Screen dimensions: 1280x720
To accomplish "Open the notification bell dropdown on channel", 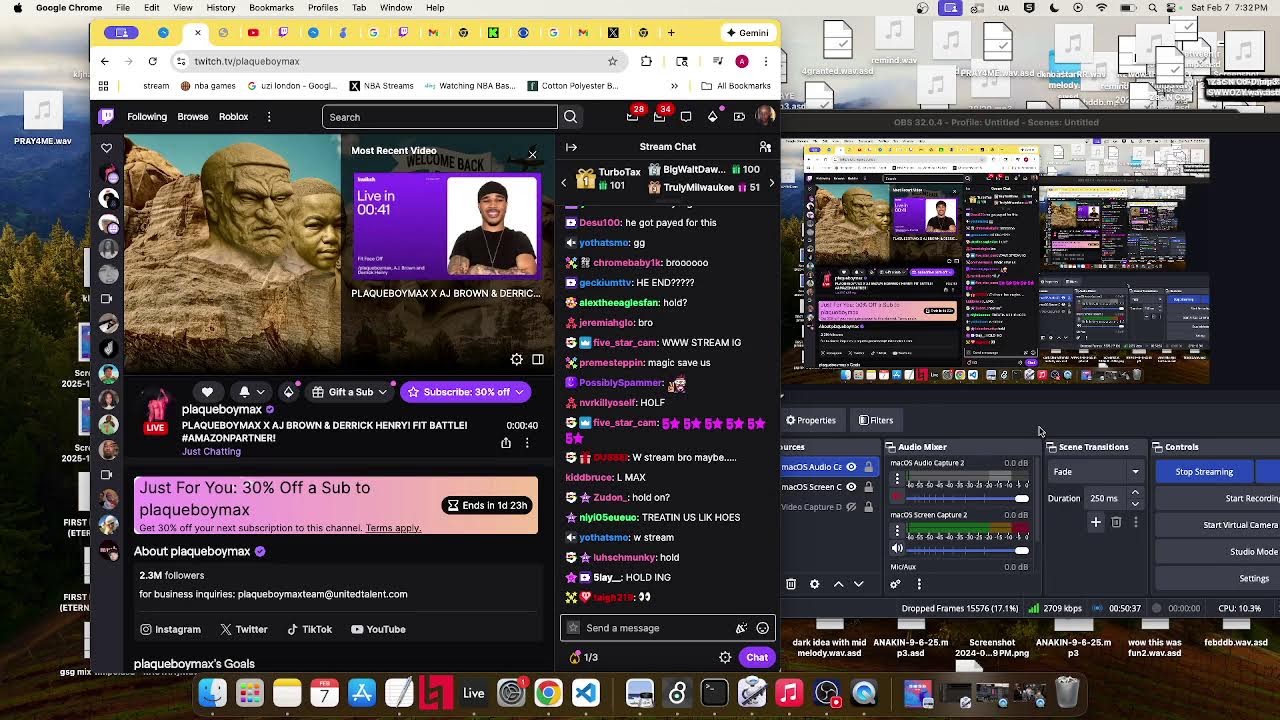I will pos(251,392).
